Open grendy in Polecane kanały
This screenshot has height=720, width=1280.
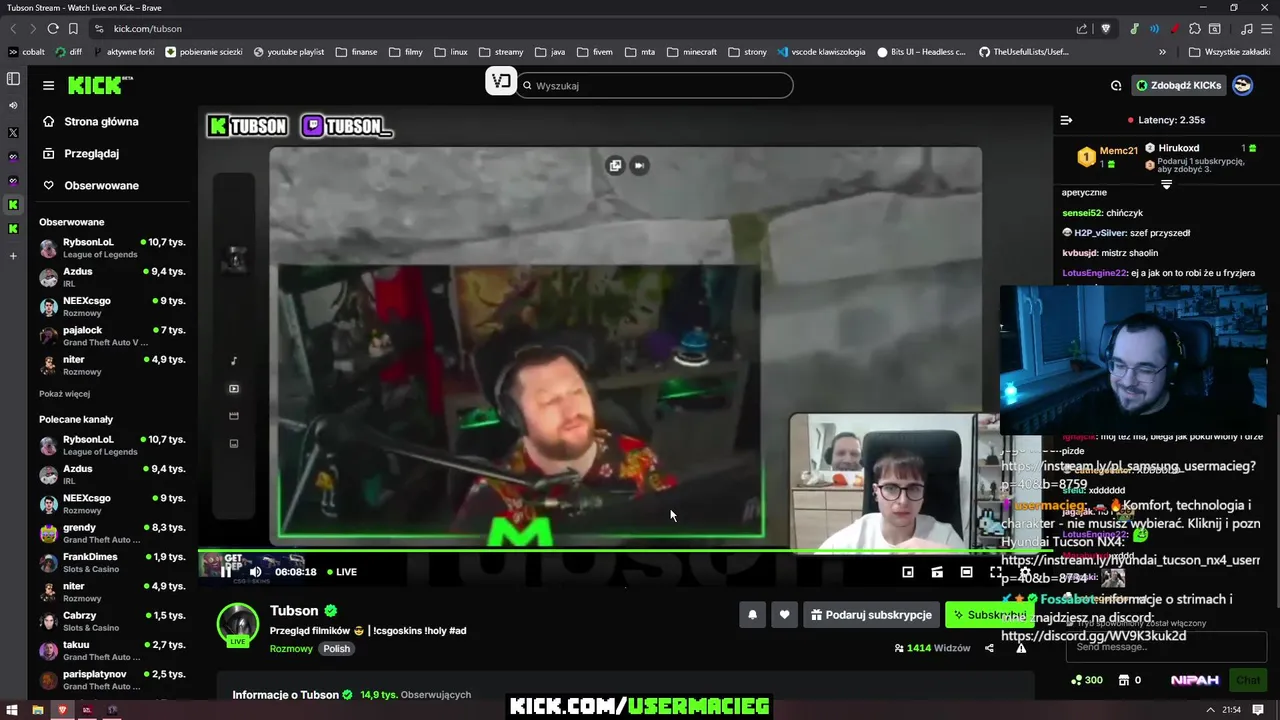point(113,533)
